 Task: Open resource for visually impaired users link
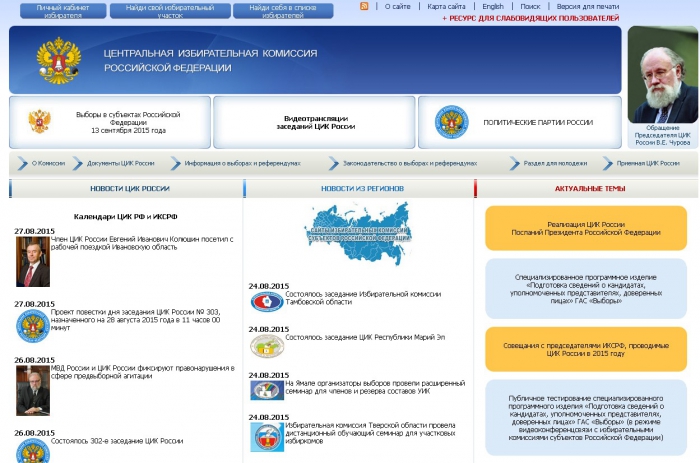coord(530,18)
